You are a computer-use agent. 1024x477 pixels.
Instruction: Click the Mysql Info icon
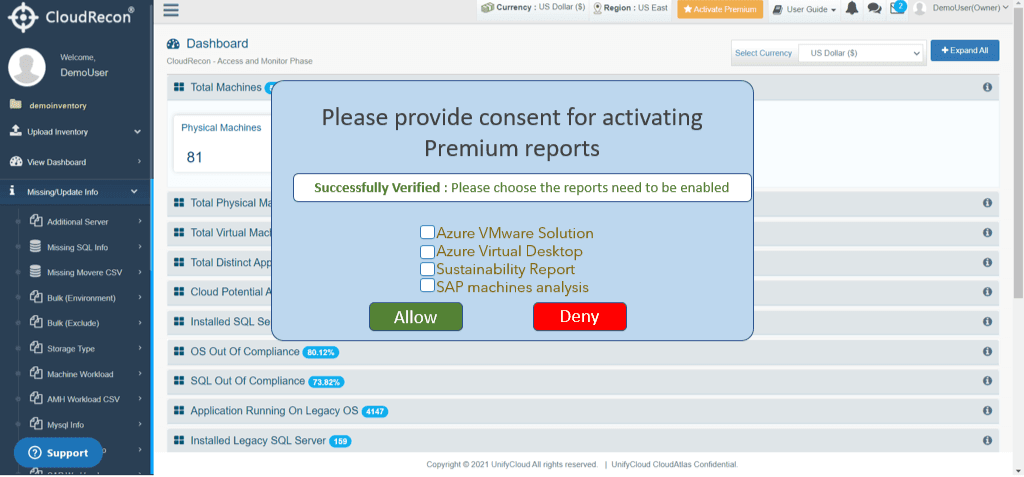36,424
